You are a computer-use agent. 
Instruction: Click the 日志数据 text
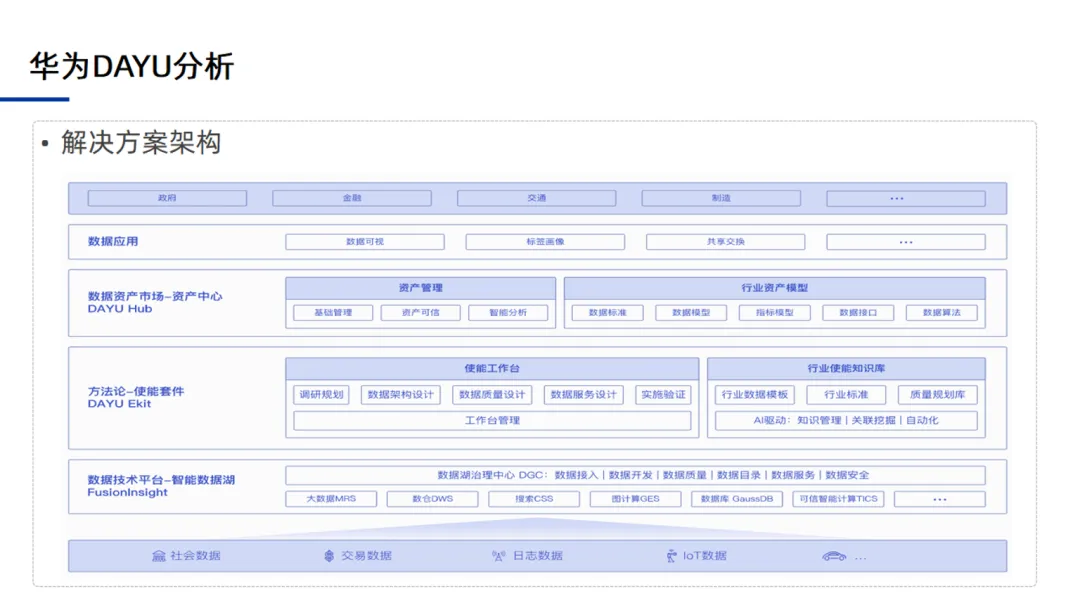click(538, 556)
